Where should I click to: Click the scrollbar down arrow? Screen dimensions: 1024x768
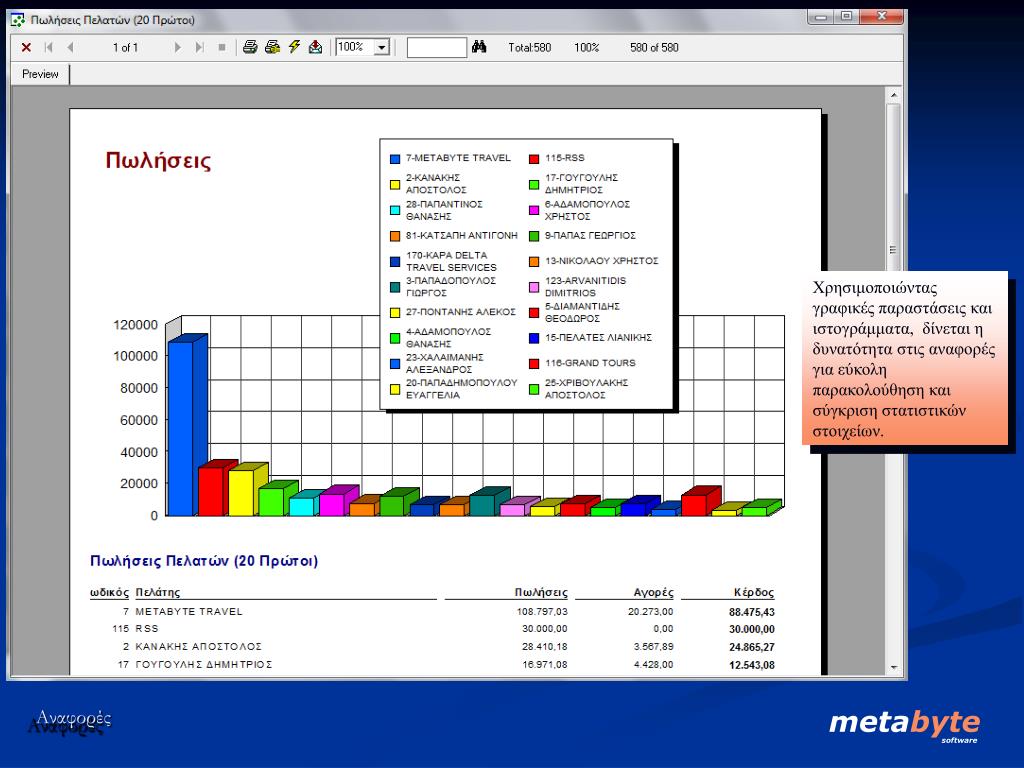893,667
